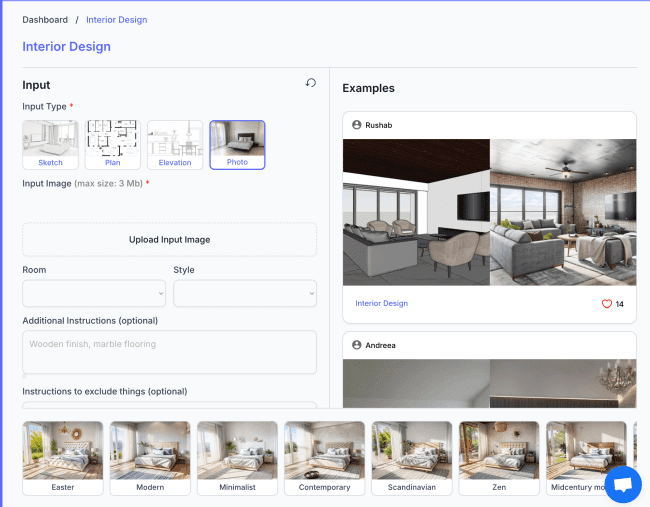
Task: Select Photo input type
Action: [237, 145]
